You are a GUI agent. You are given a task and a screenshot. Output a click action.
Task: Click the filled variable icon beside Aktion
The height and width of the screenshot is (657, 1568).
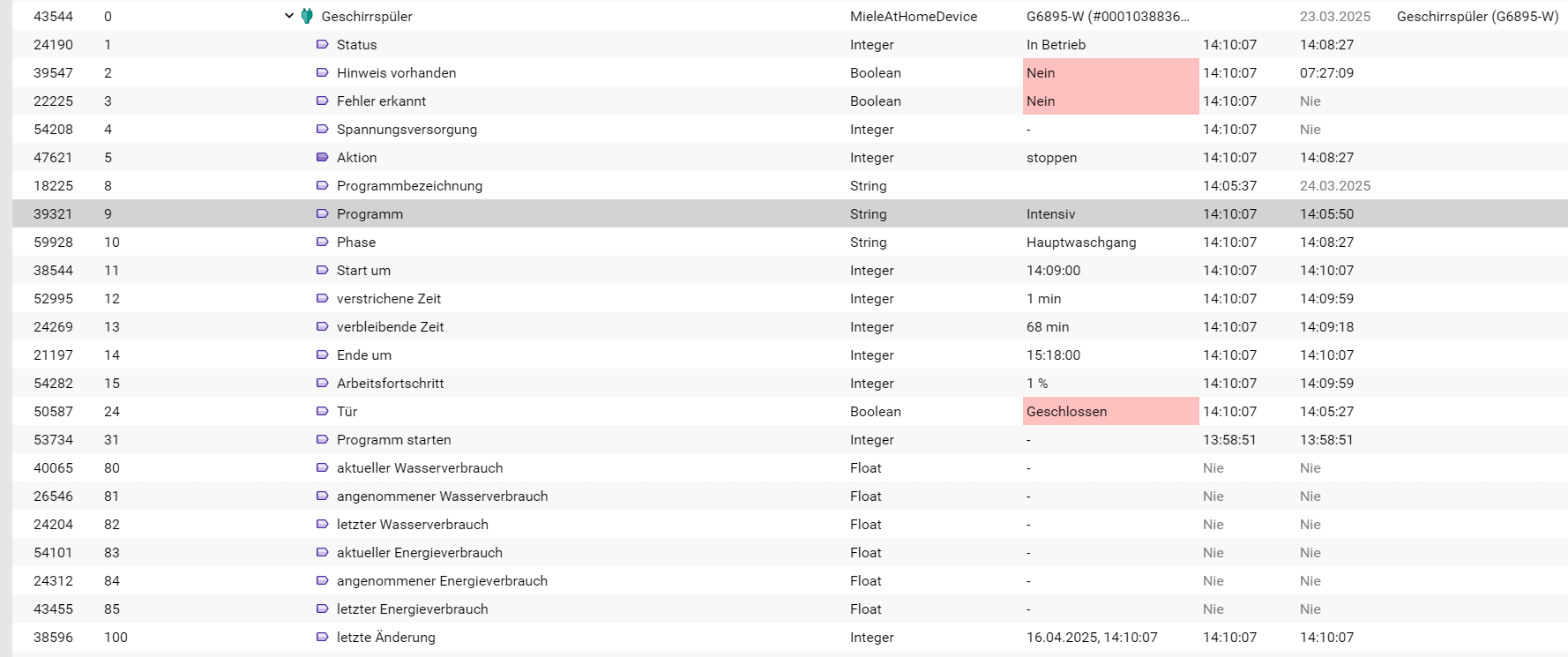(323, 157)
